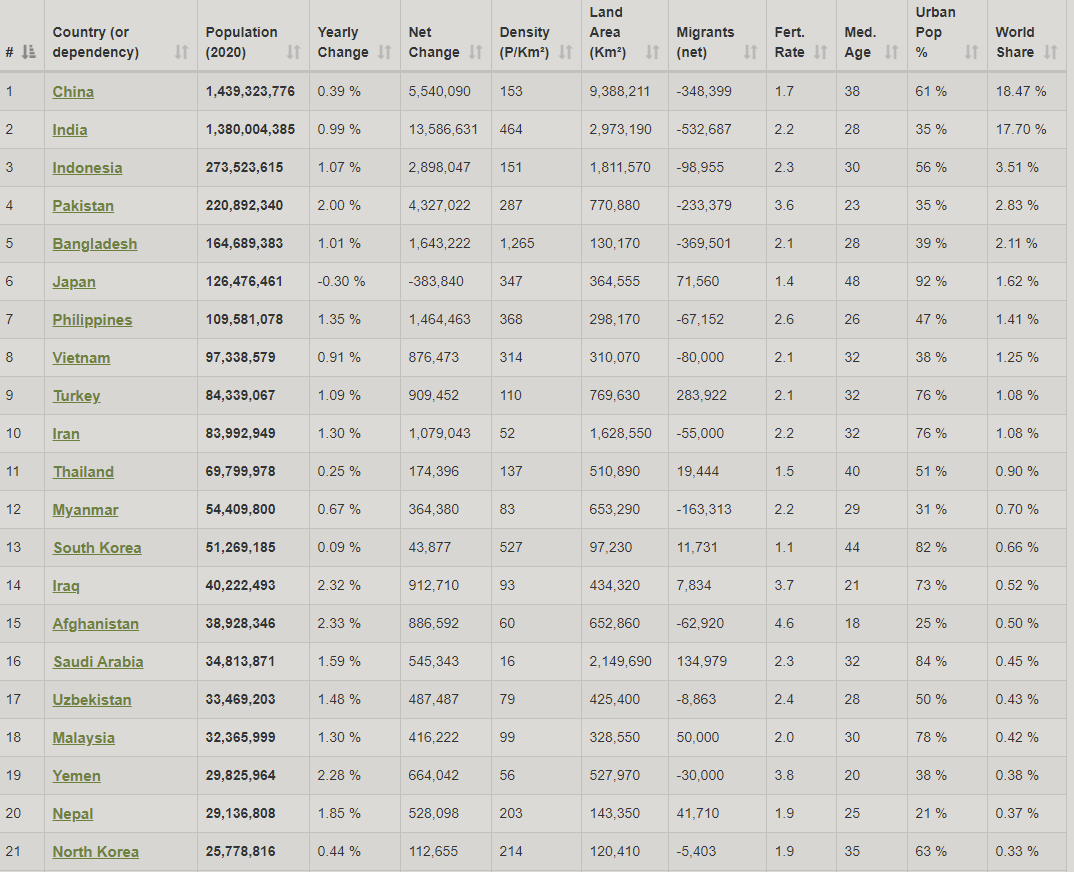Sort by Med. Age arrows icon
Viewport: 1074px width, 872px height.
pos(891,52)
